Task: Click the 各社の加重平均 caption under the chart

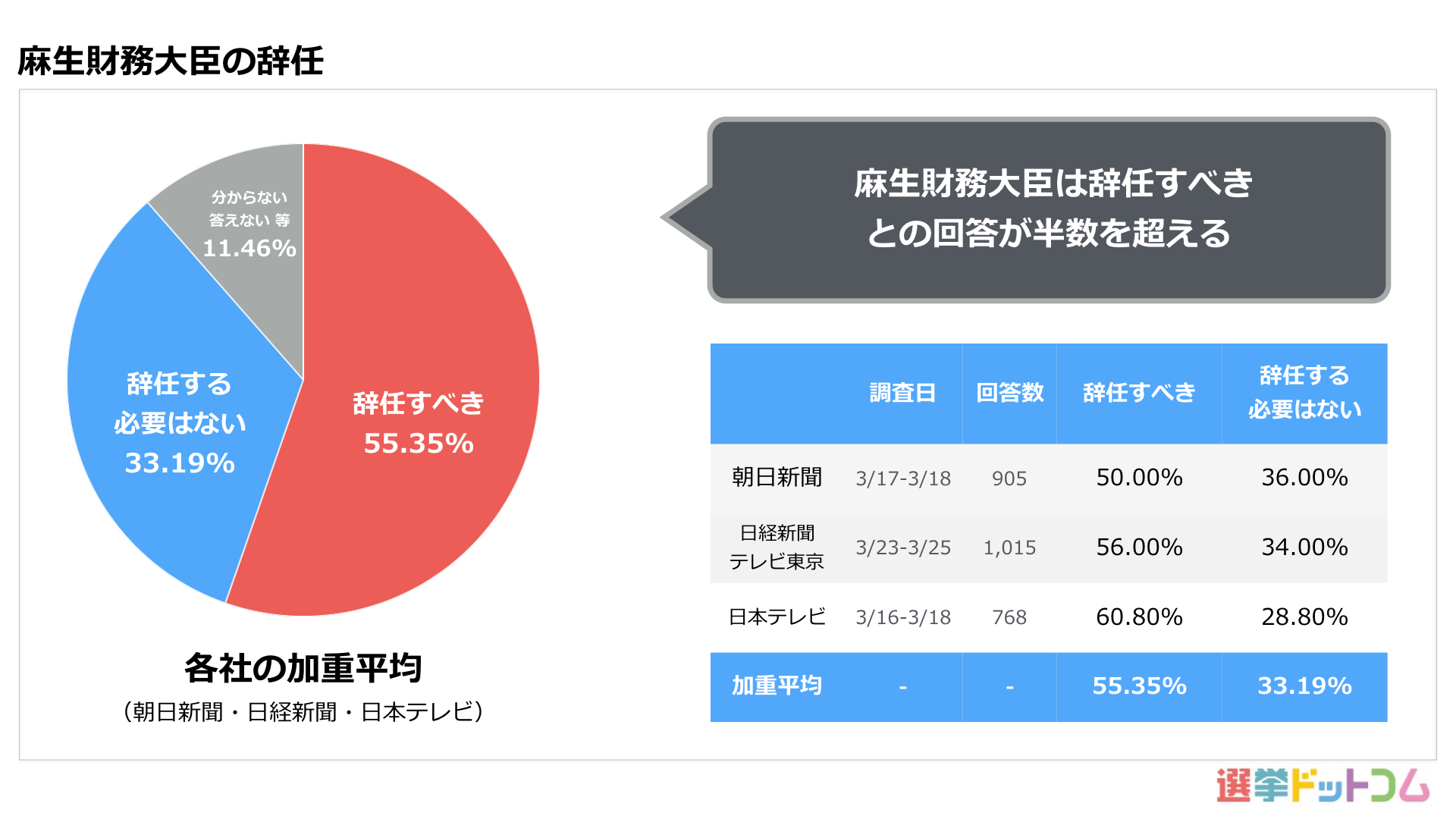Action: coord(303,668)
